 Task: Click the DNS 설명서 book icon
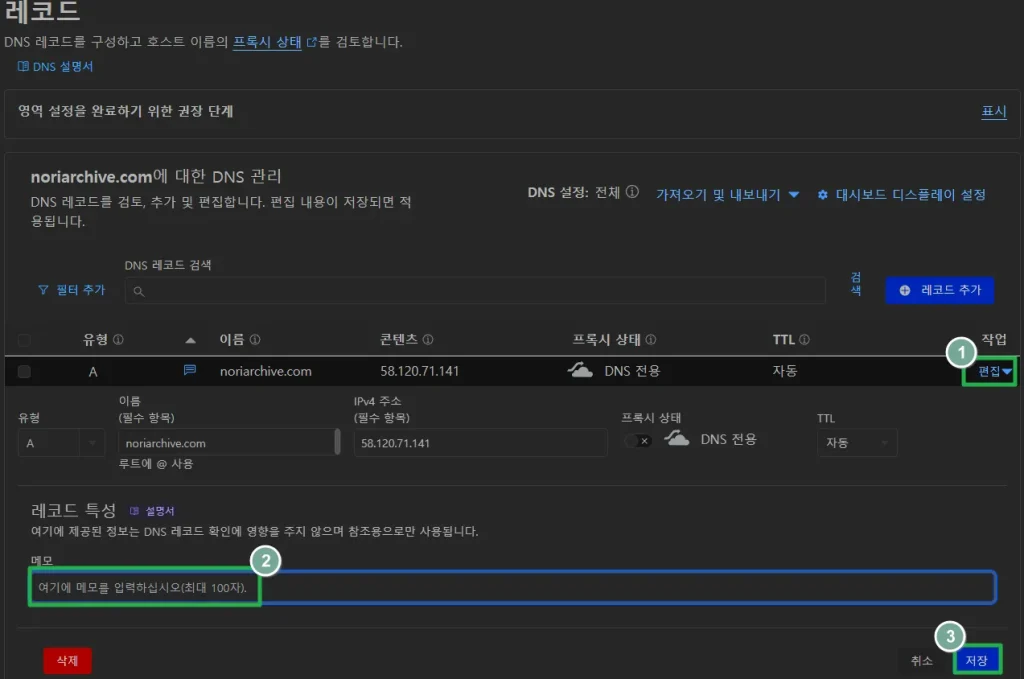[24, 66]
